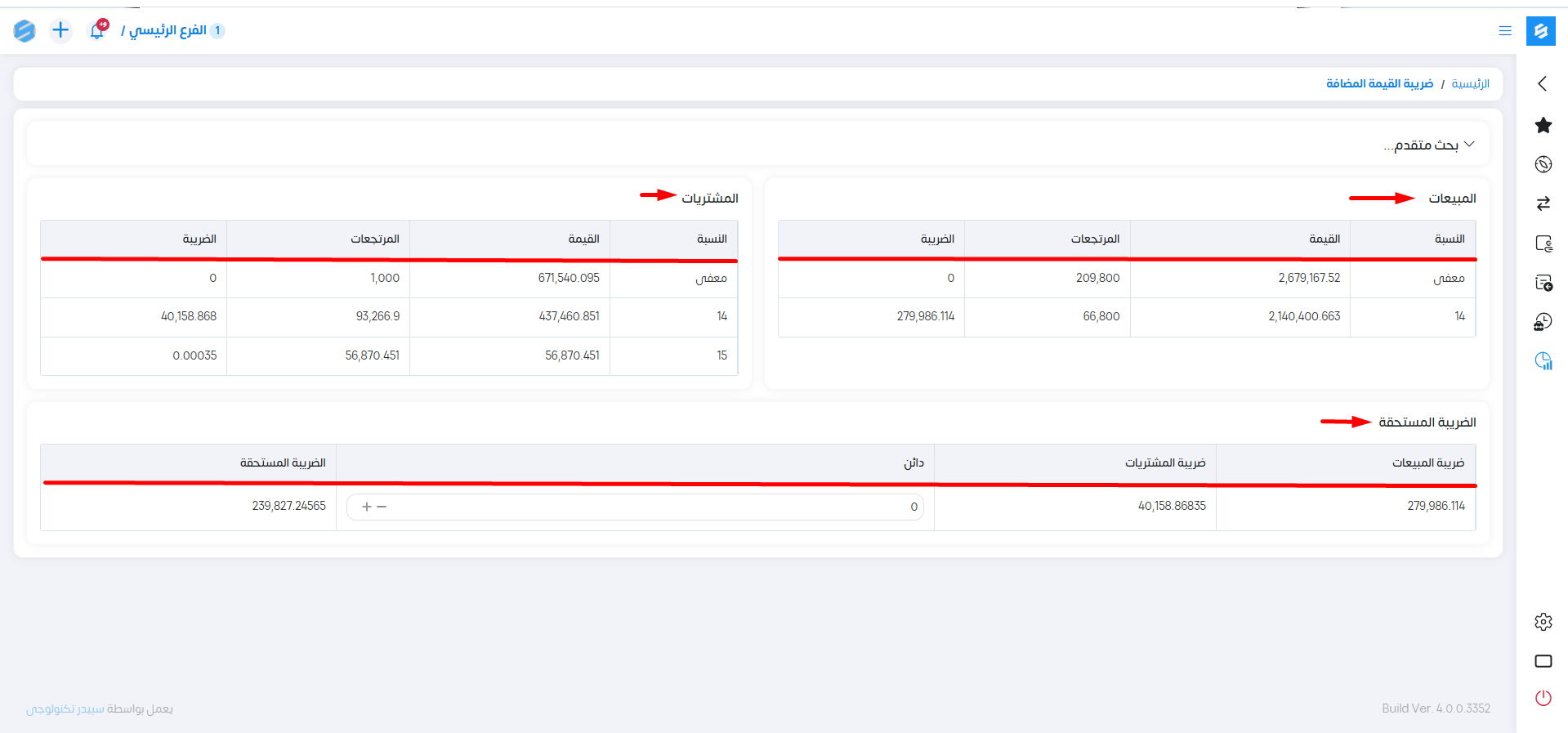Collapse the sidebar with the back chevron
1568x733 pixels.
click(x=1542, y=83)
